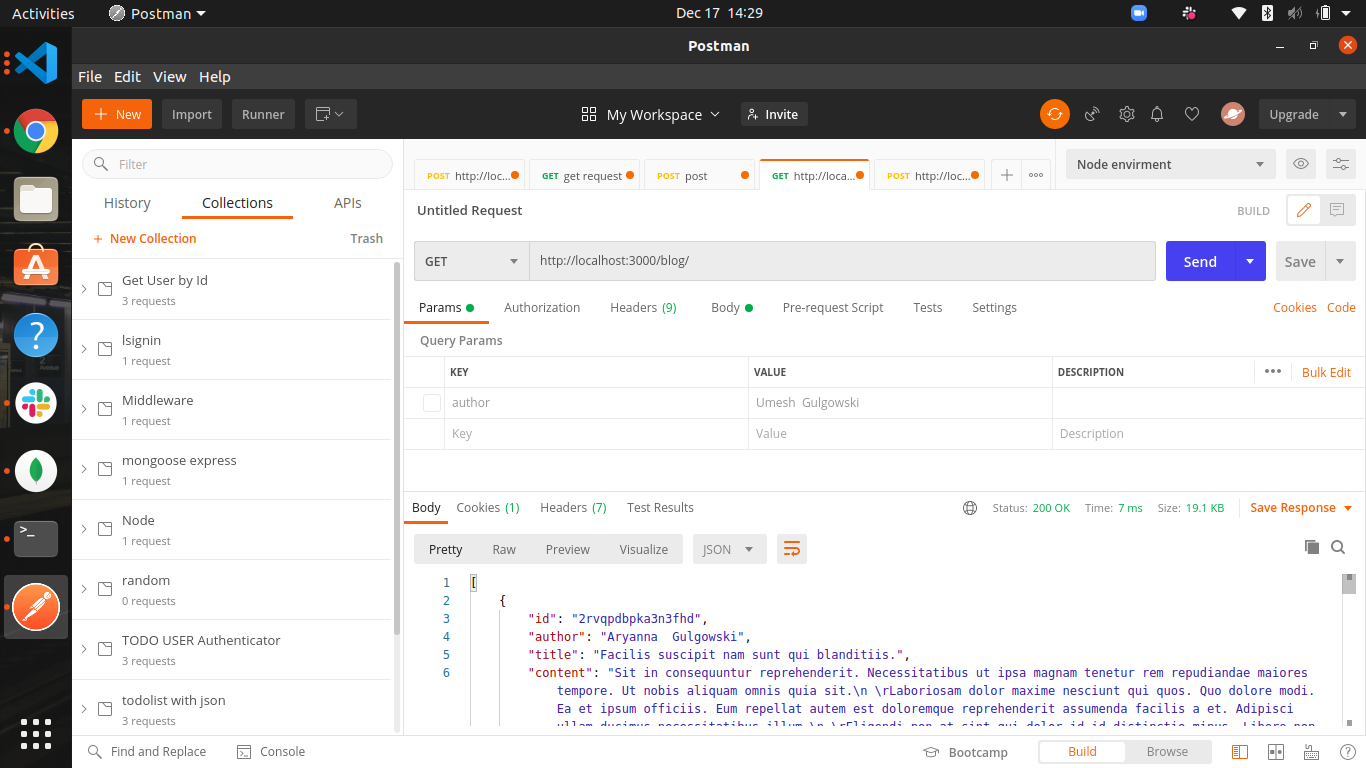
Task: Open Visual Studio Code from the dock
Action: pos(36,63)
